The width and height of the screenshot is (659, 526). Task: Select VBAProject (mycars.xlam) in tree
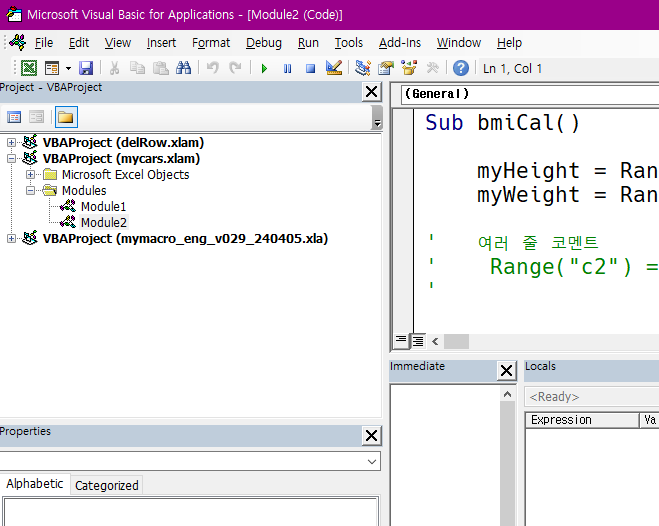click(121, 158)
